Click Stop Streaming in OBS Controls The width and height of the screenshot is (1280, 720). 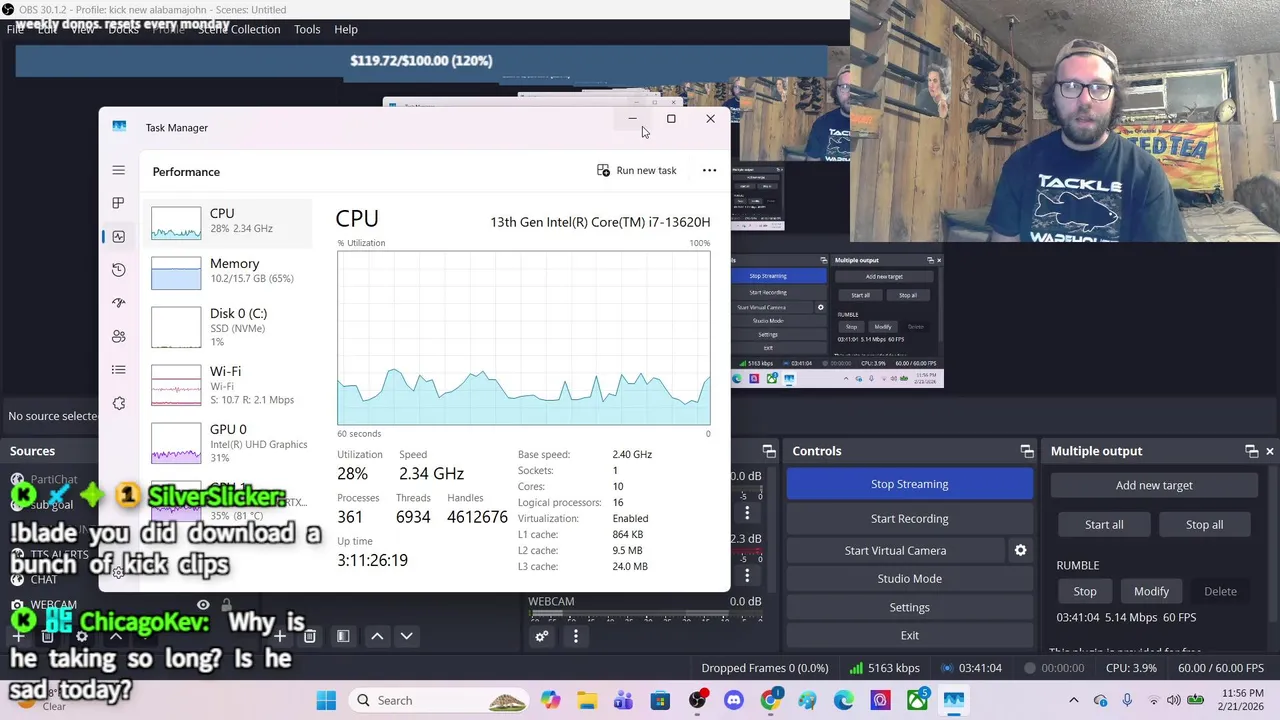click(909, 484)
